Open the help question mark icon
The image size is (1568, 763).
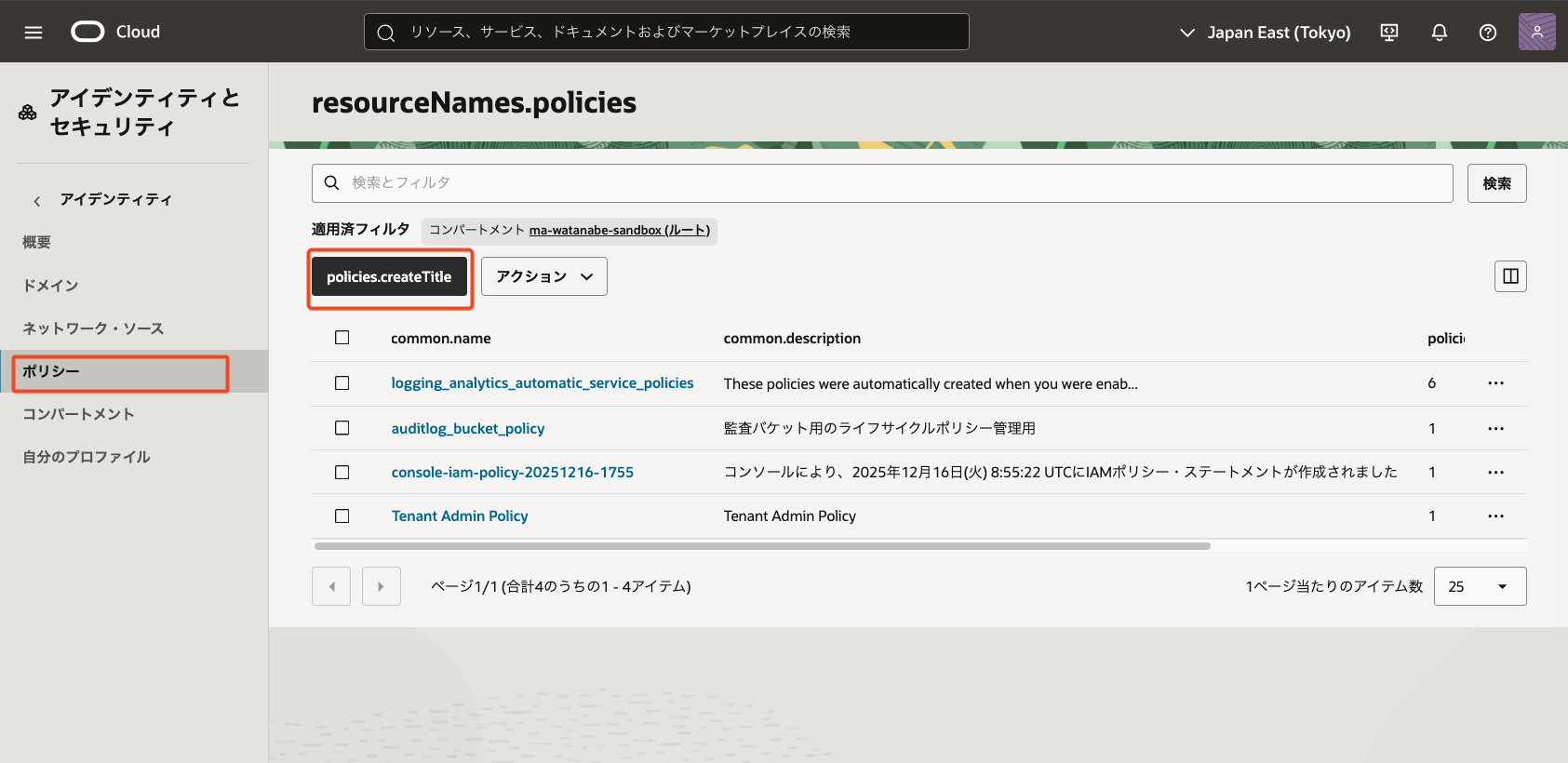click(x=1487, y=33)
